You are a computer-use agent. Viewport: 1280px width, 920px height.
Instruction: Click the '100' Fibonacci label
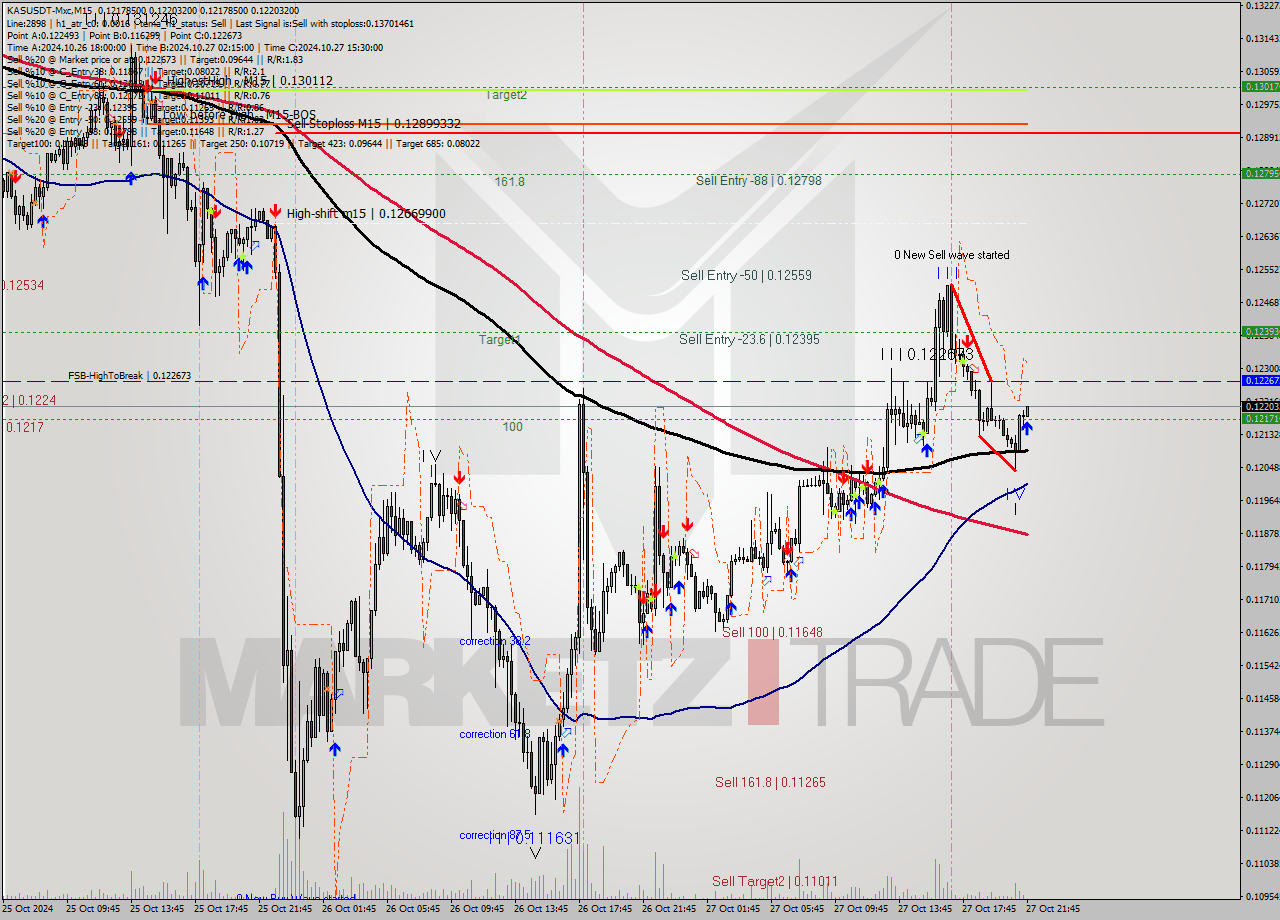click(x=513, y=427)
